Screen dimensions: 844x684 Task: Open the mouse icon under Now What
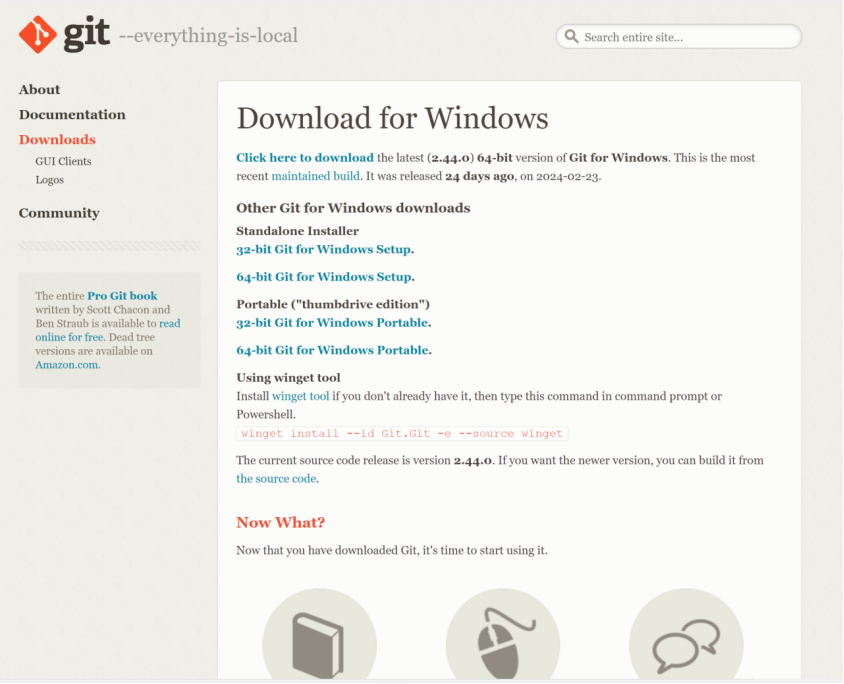click(x=503, y=634)
